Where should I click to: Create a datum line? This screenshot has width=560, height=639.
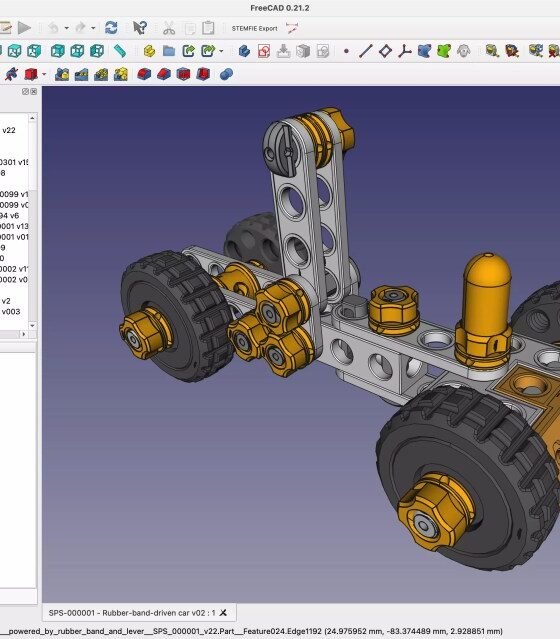coord(366,51)
